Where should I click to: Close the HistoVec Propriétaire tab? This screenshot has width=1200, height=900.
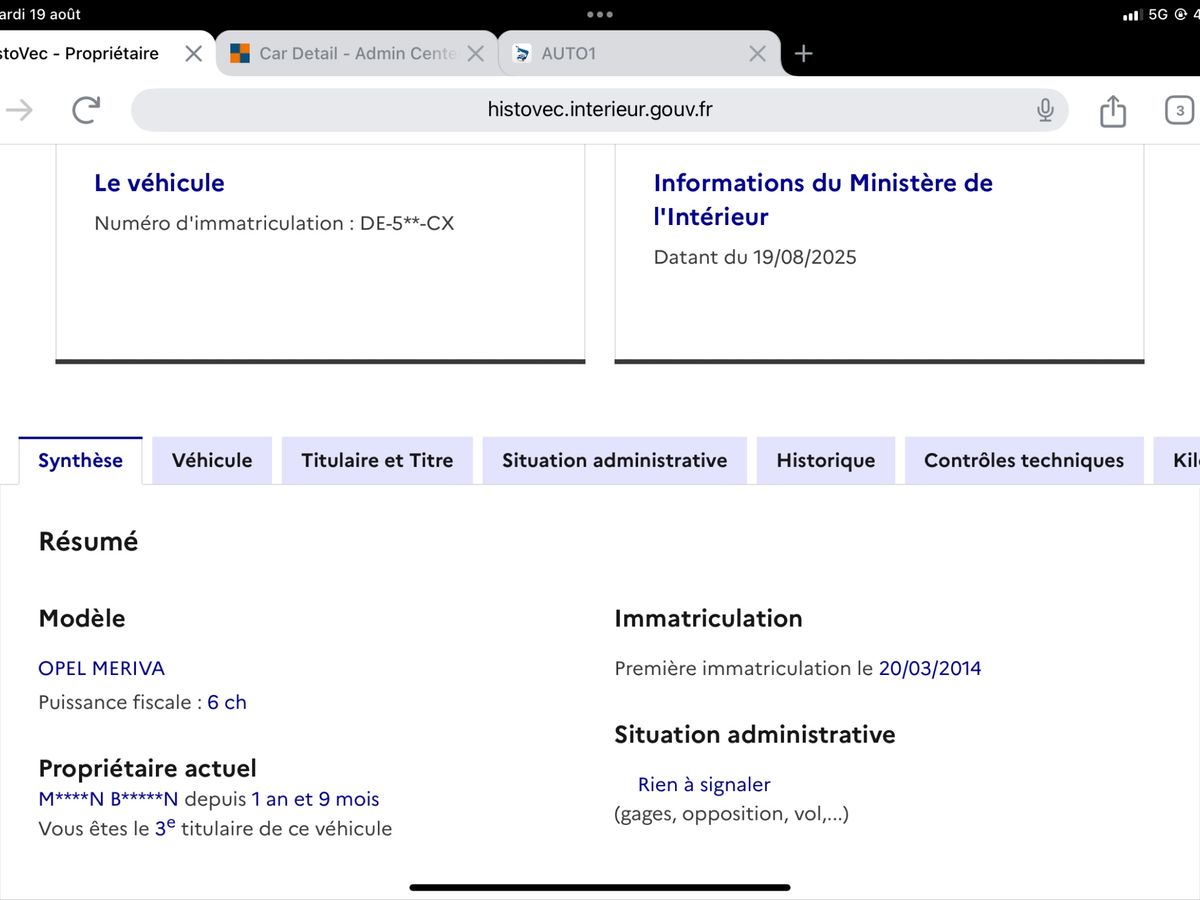click(x=194, y=54)
